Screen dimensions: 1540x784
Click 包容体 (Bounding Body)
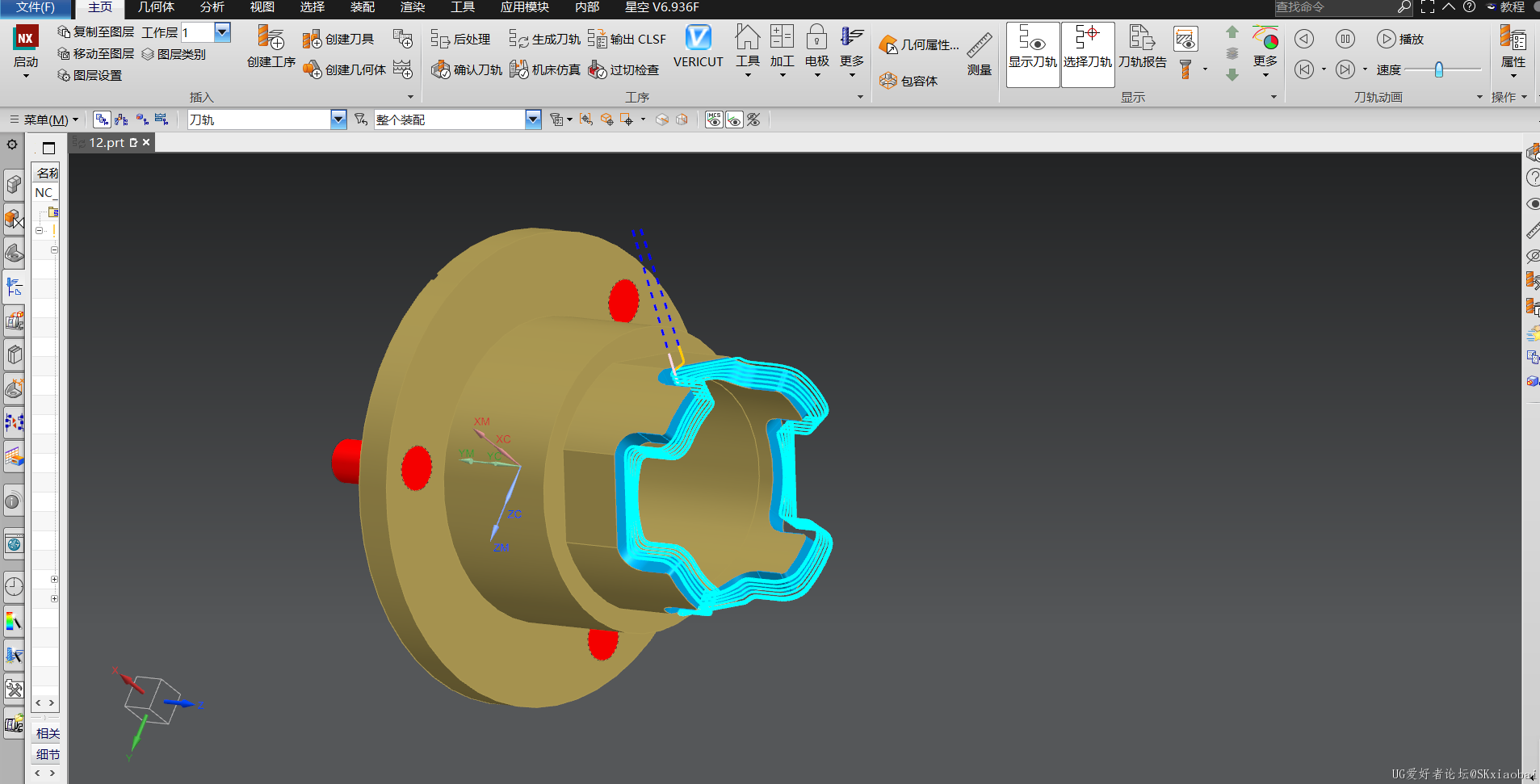pyautogui.click(x=908, y=81)
